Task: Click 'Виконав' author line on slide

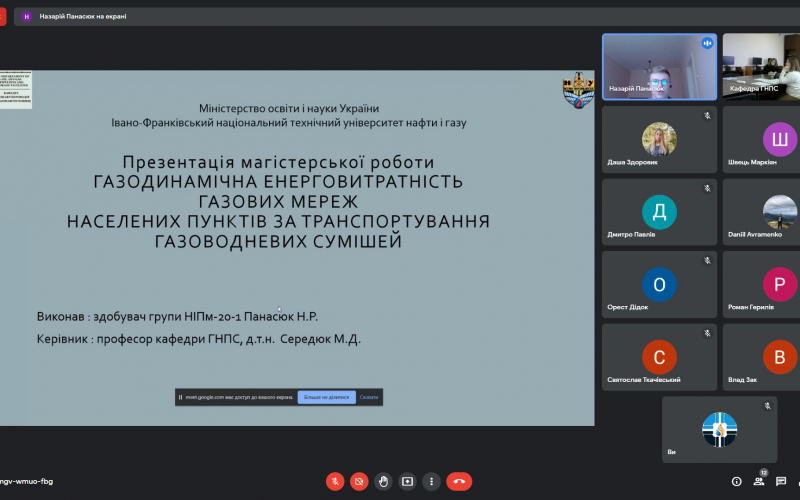Action: (x=177, y=316)
